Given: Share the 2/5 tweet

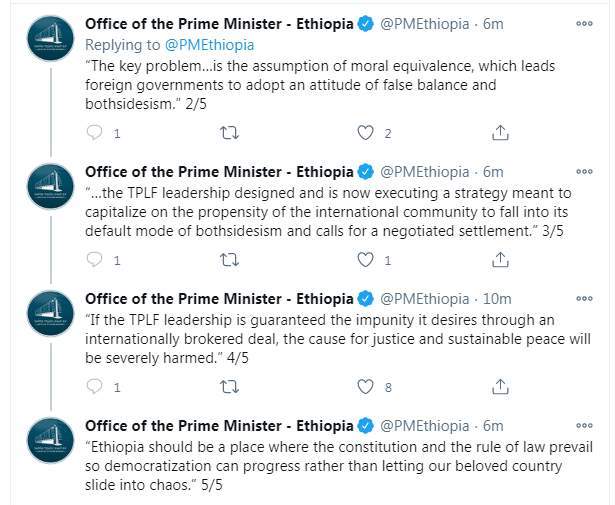Looking at the screenshot, I should pos(501,132).
